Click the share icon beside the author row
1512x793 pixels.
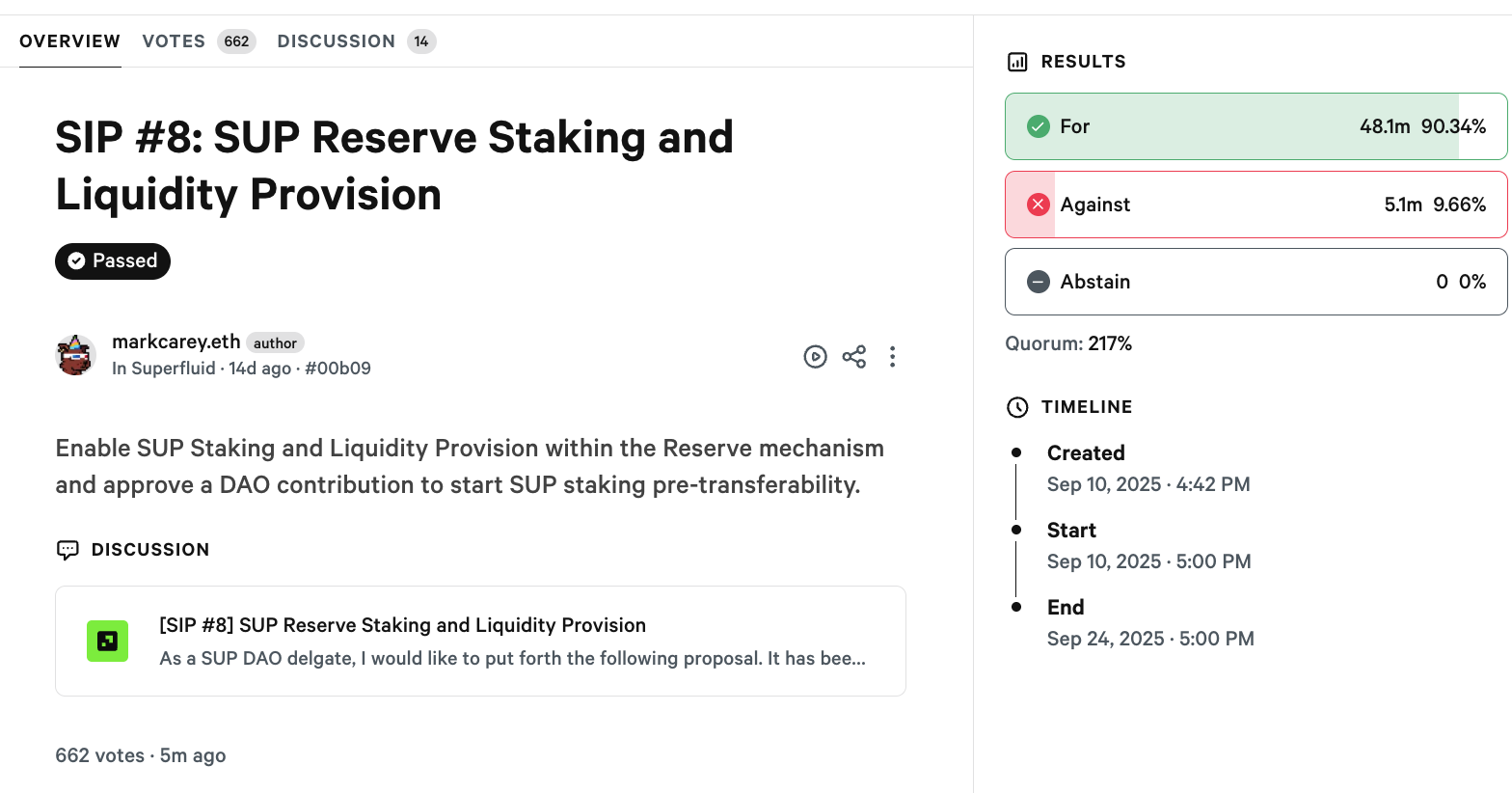853,357
